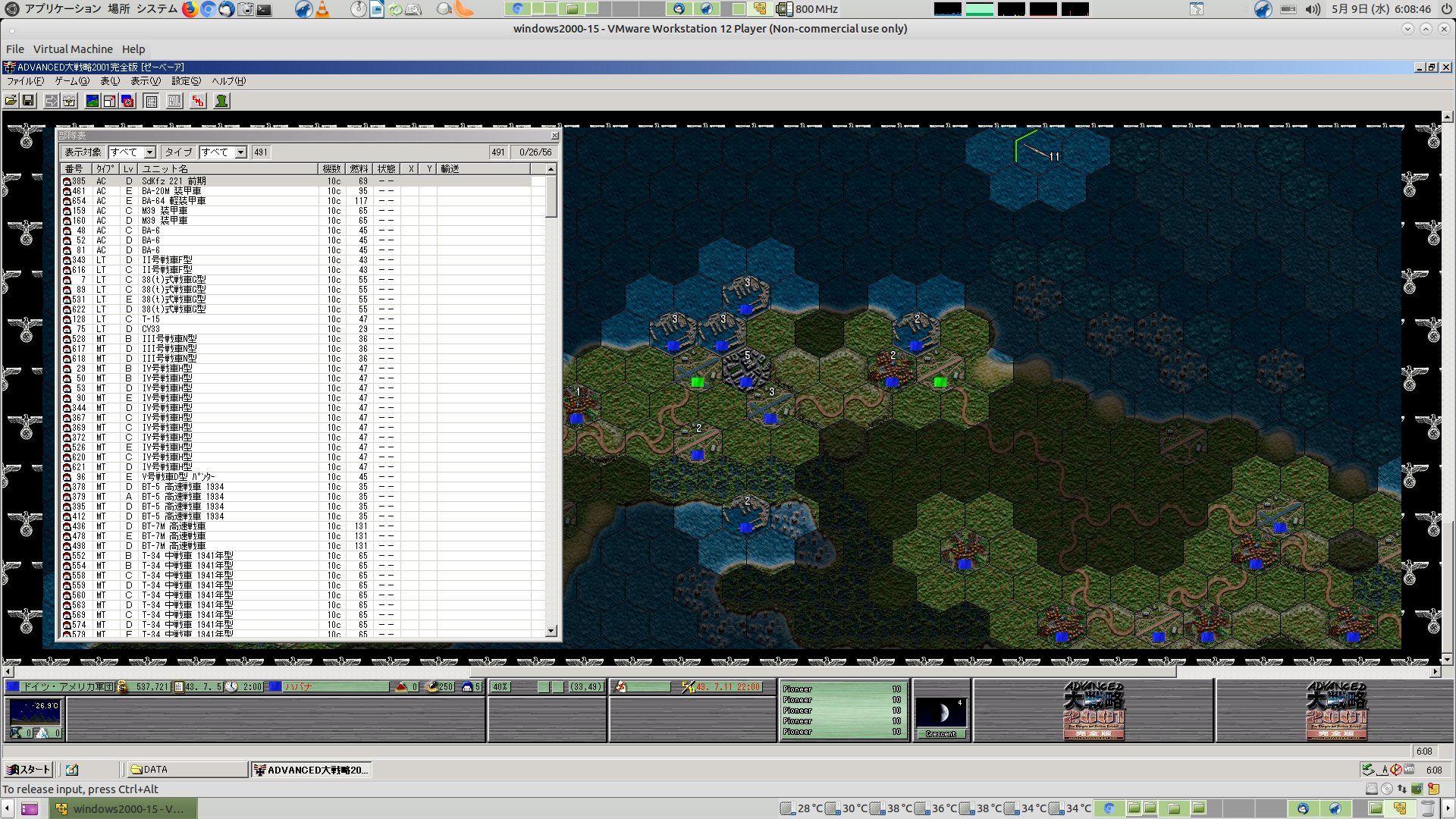1456x819 pixels.
Task: Launch VLC media player from panel
Action: (x=322, y=9)
